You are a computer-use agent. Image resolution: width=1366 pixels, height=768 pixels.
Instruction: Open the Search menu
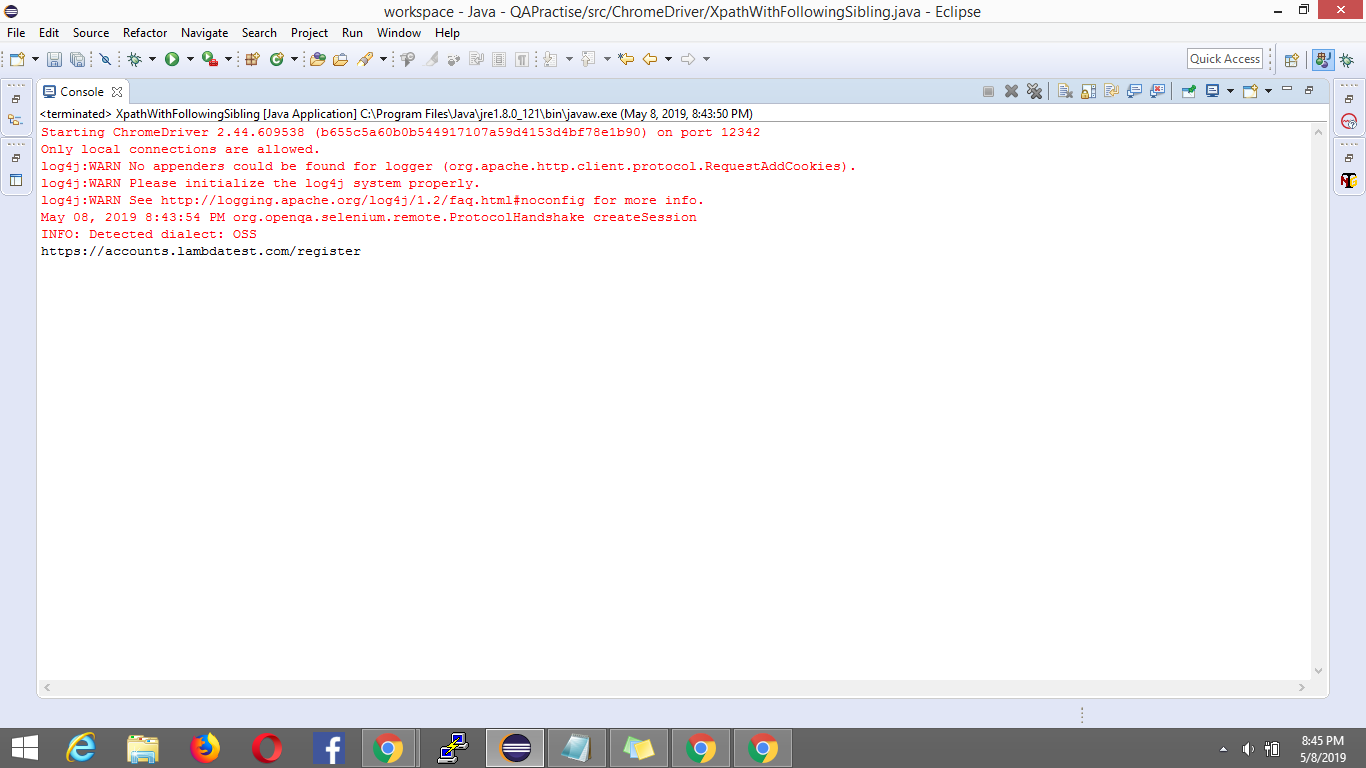point(259,32)
